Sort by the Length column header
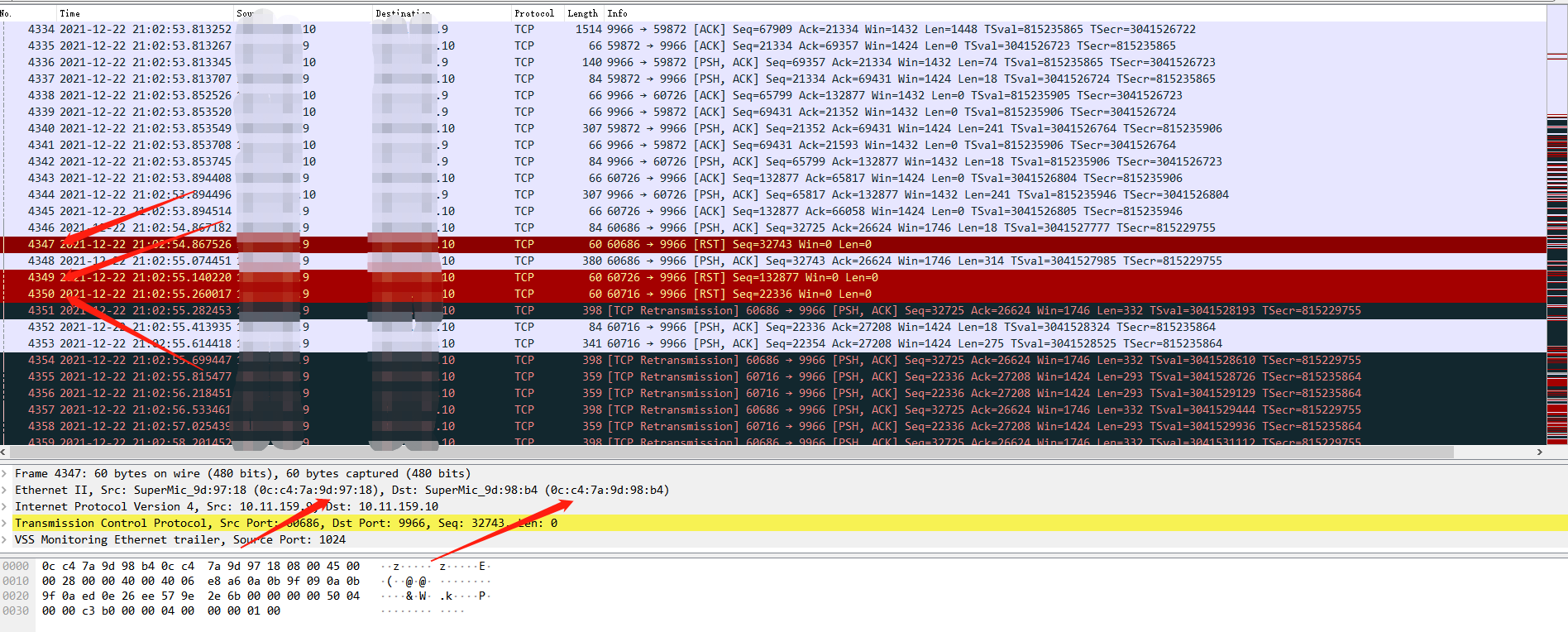The height and width of the screenshot is (632, 1568). (x=583, y=13)
